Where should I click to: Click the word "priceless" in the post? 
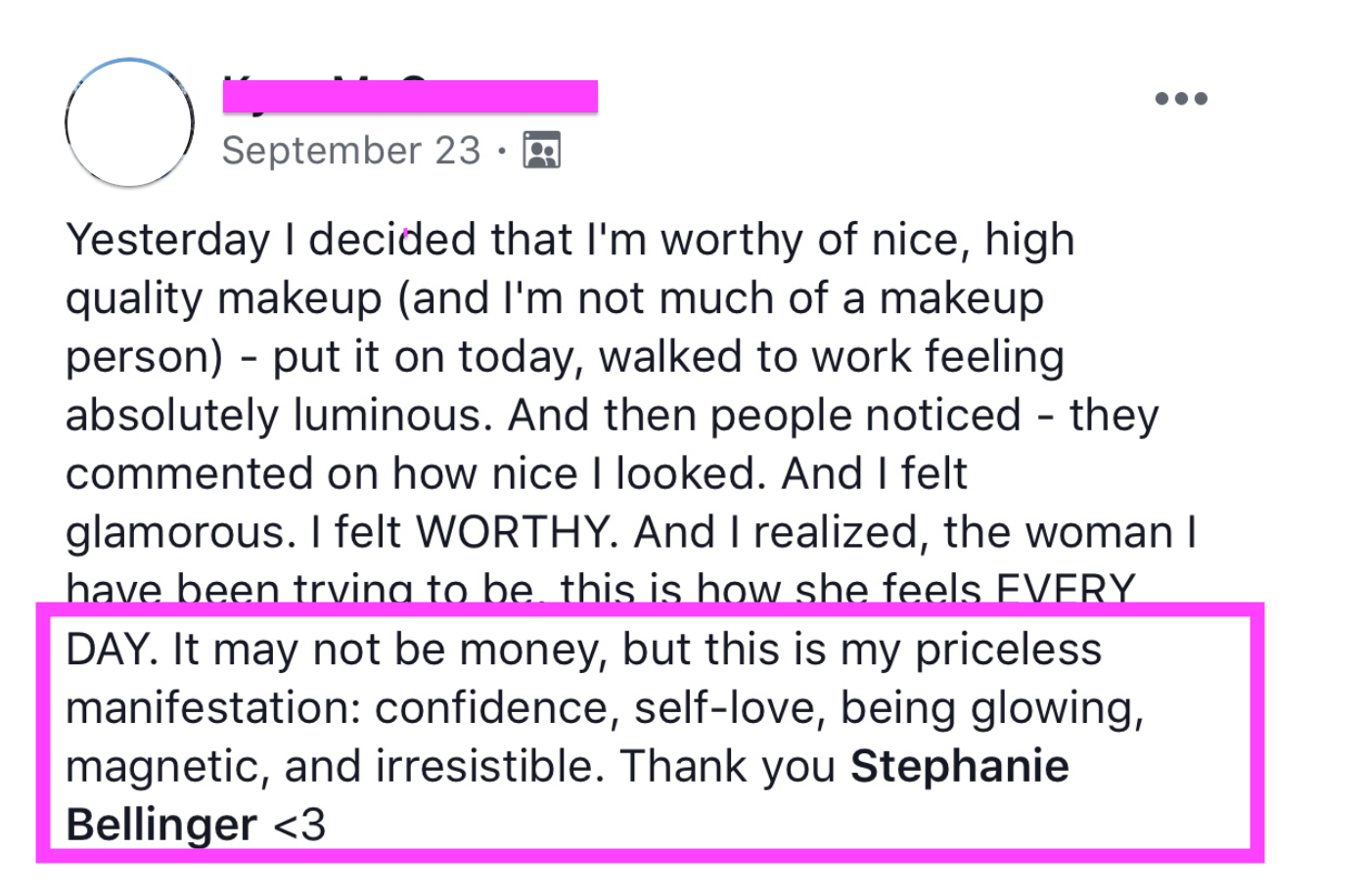(1008, 650)
